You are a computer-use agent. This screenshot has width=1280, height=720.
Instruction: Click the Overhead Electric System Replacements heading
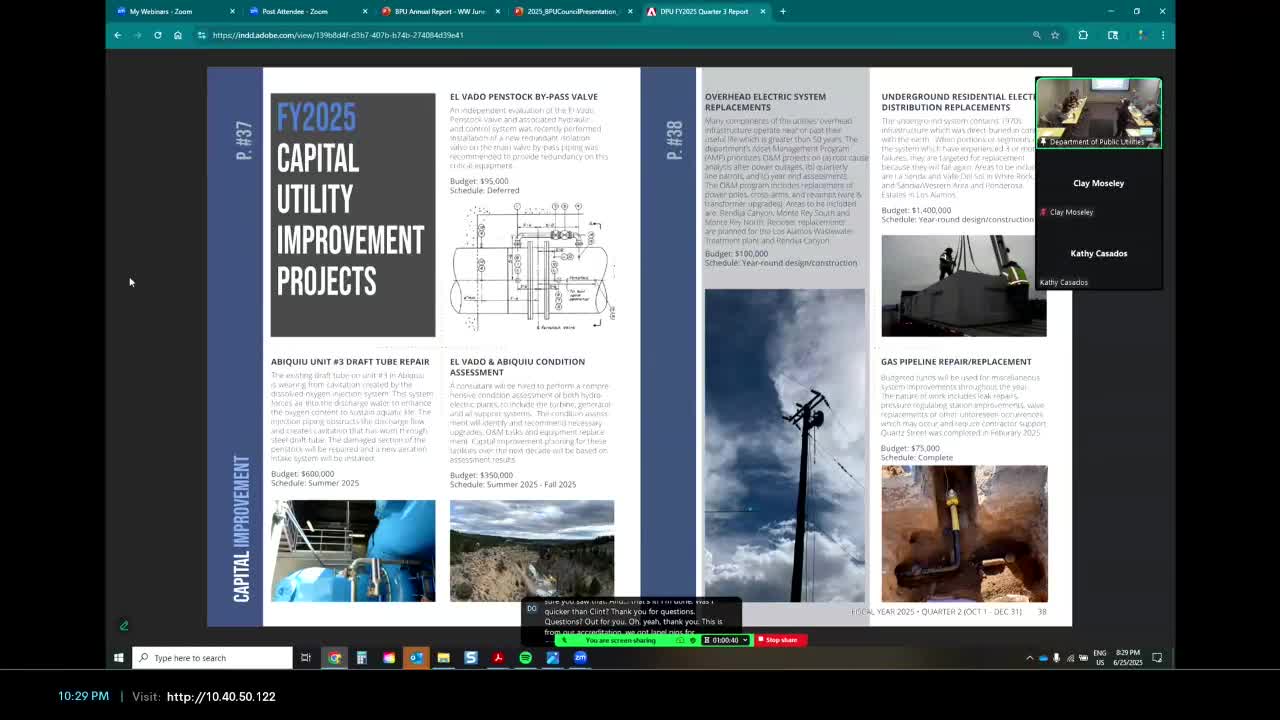[x=765, y=102]
